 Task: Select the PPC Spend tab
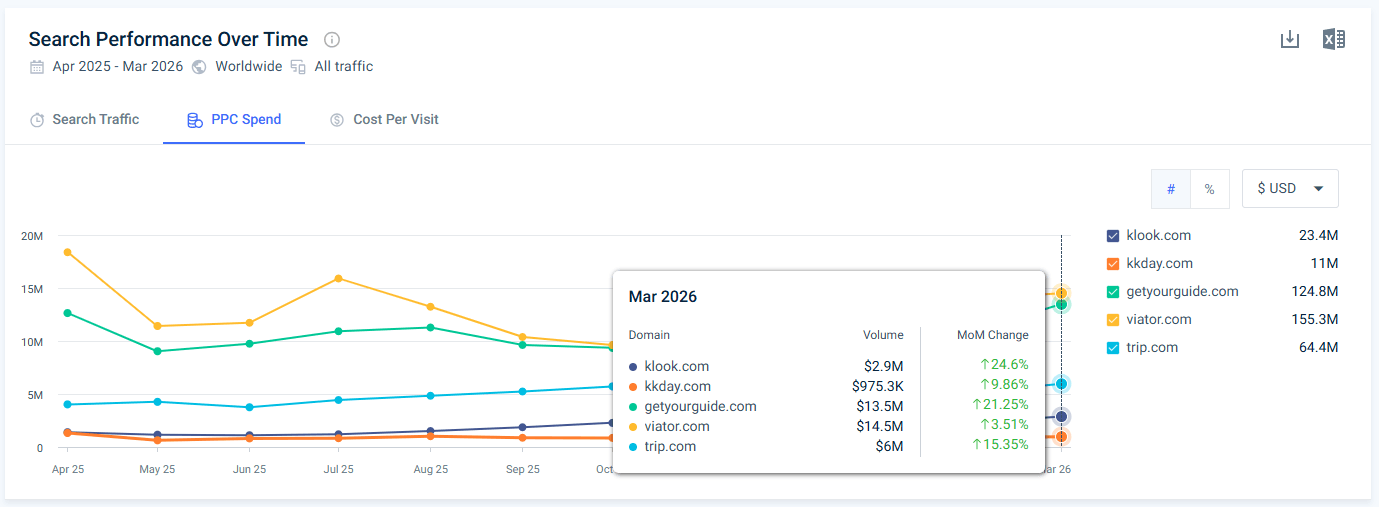[234, 119]
